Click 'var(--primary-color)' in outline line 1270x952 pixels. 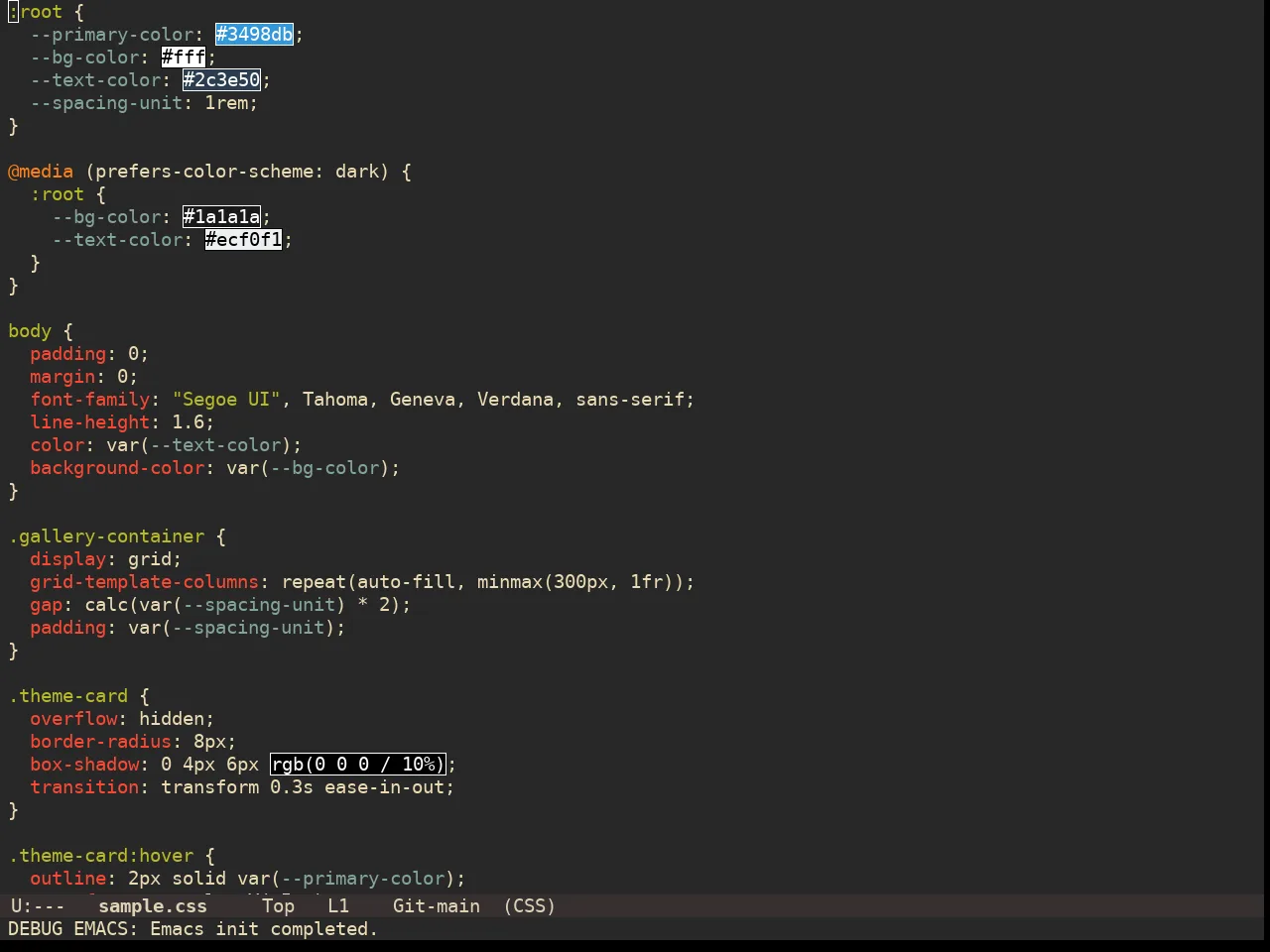click(346, 879)
